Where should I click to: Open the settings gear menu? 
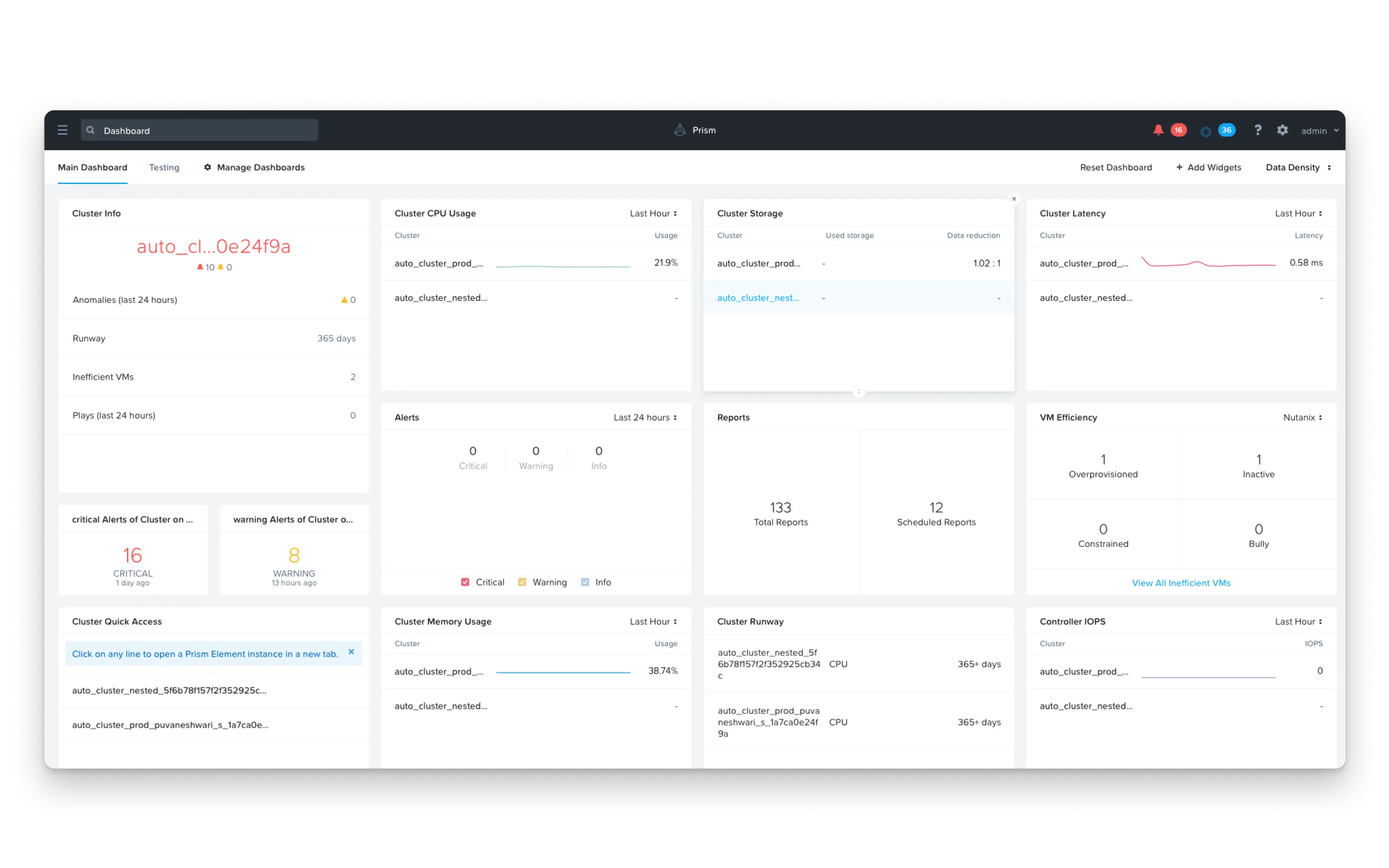pyautogui.click(x=1282, y=130)
